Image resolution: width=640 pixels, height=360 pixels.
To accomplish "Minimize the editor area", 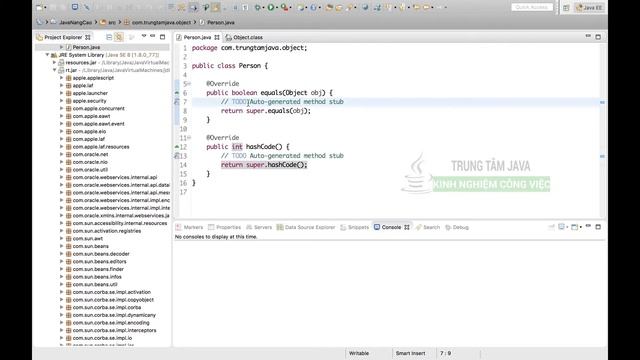I will (588, 37).
